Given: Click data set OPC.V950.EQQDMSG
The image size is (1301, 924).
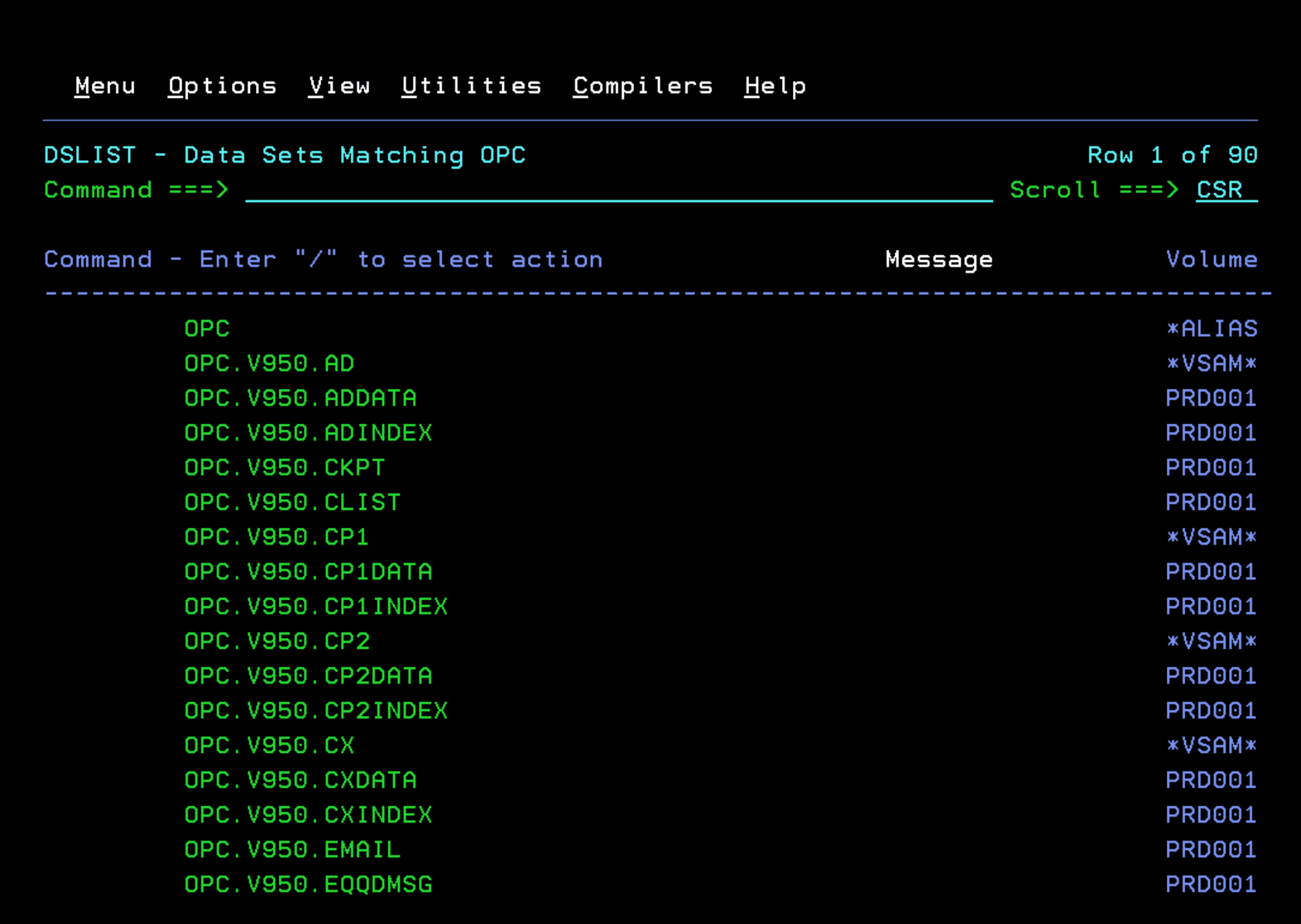Looking at the screenshot, I should tap(308, 885).
